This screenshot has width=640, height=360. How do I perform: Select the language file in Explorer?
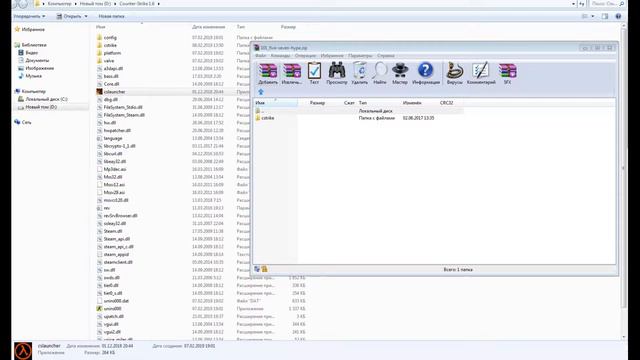point(109,138)
